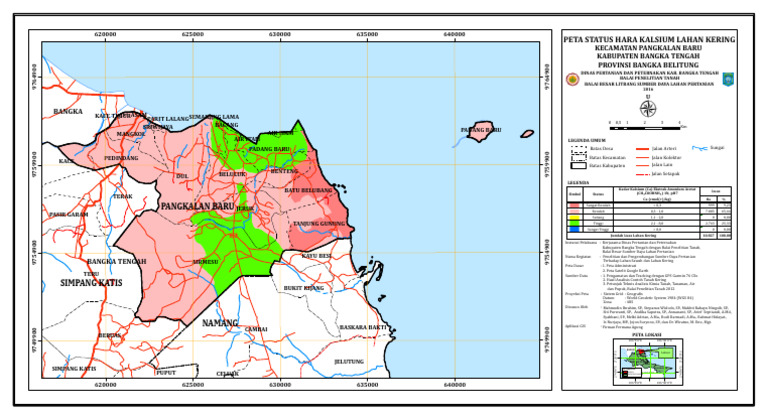
Task: Click the 'KABUPATEN BANGKA TENGAH' title line
Action: coord(648,56)
